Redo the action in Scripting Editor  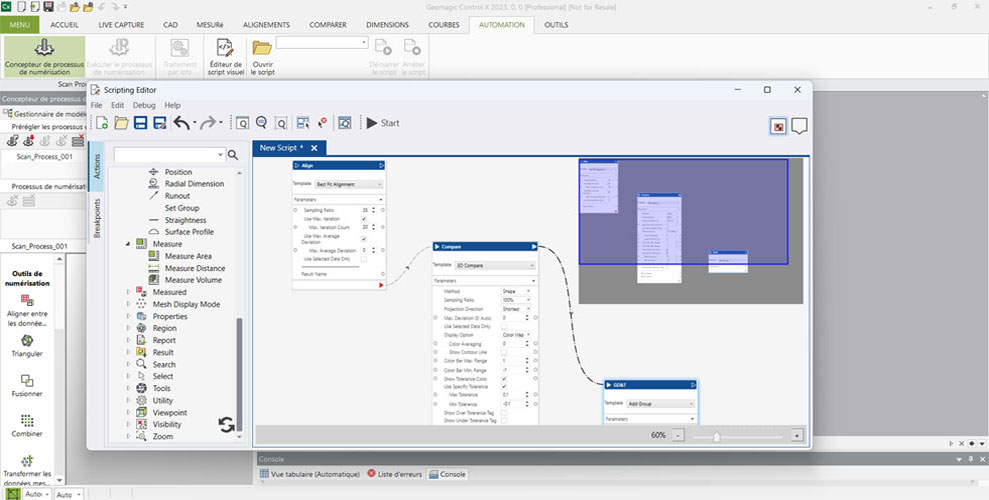pyautogui.click(x=208, y=123)
